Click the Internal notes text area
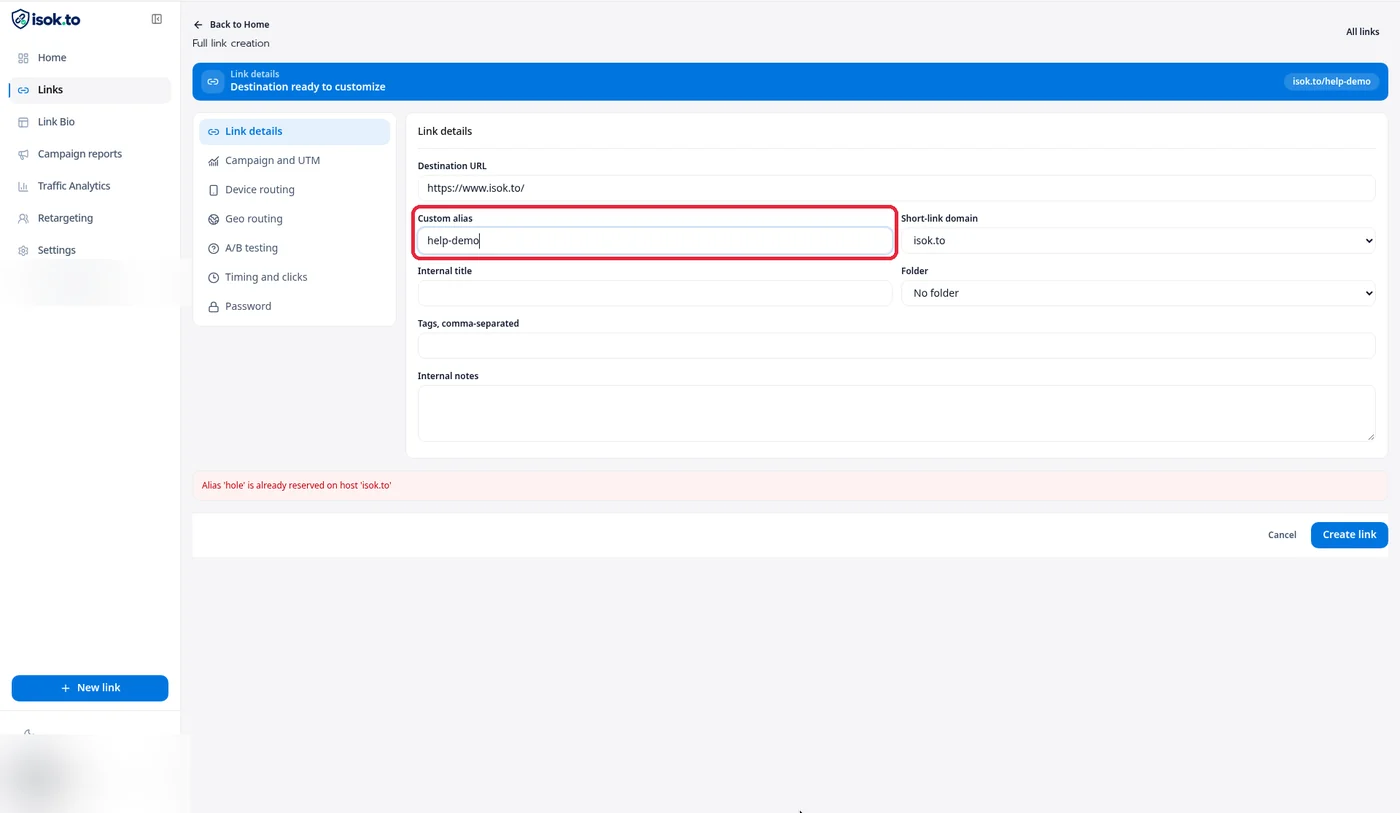 896,413
